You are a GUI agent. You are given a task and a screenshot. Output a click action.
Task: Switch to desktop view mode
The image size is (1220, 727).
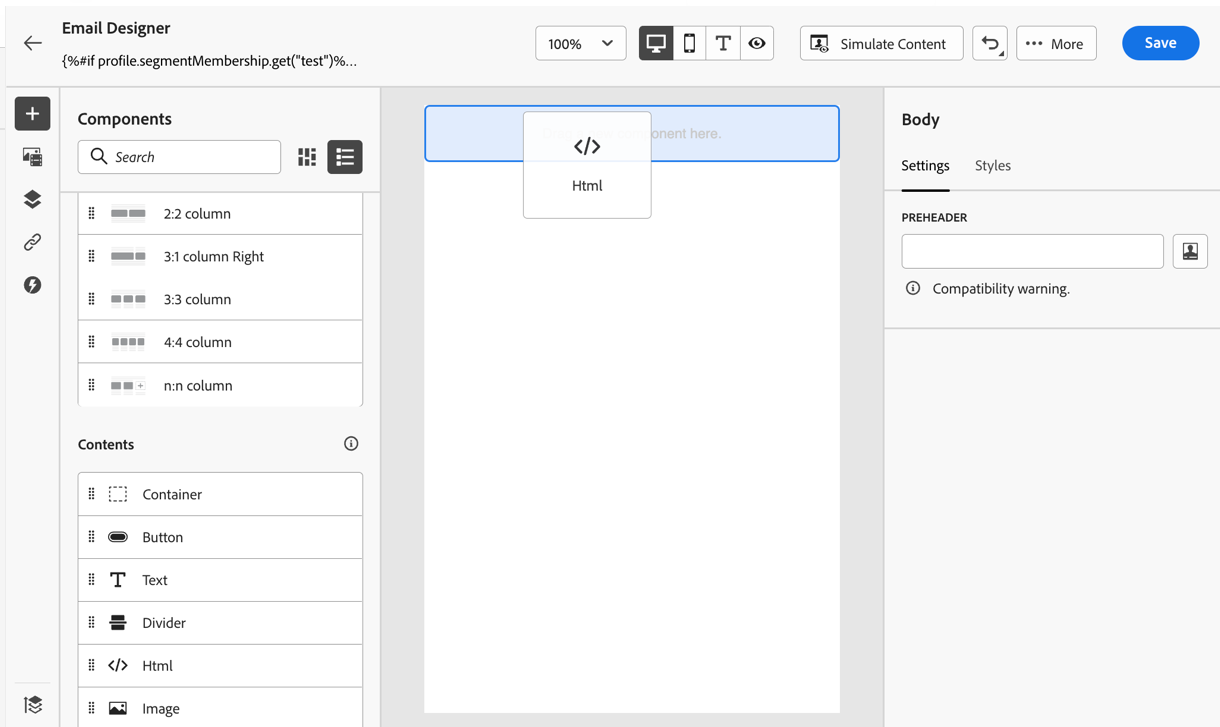(656, 44)
